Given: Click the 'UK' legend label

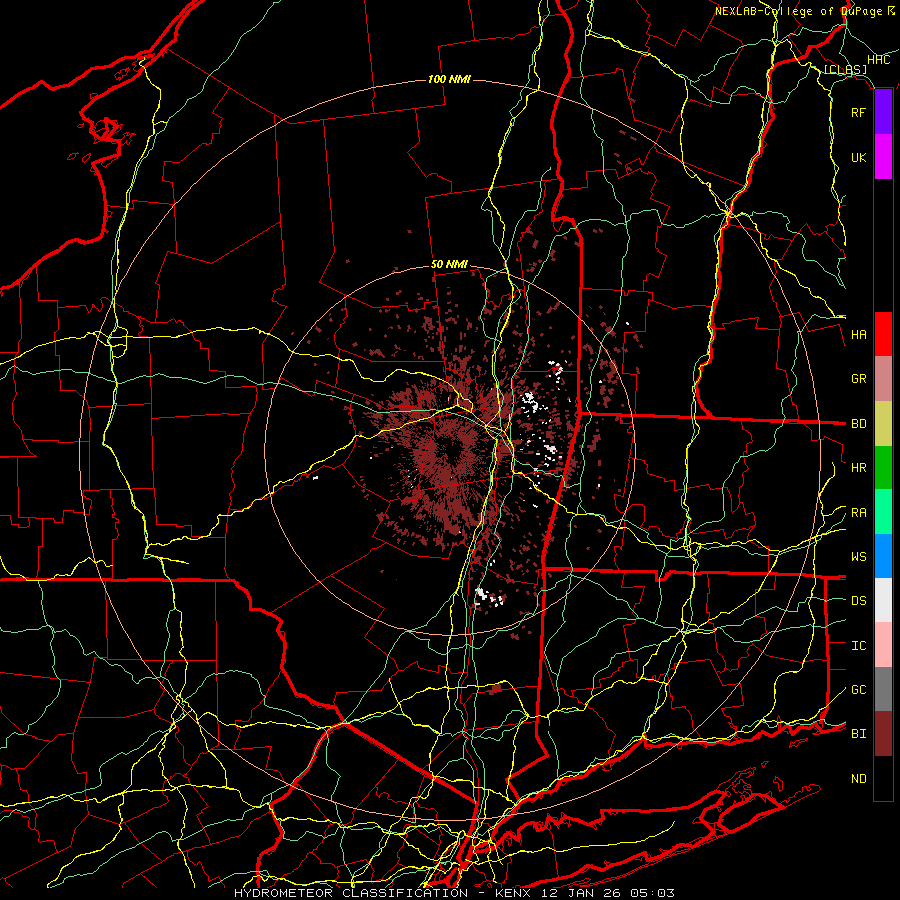Looking at the screenshot, I should (858, 157).
